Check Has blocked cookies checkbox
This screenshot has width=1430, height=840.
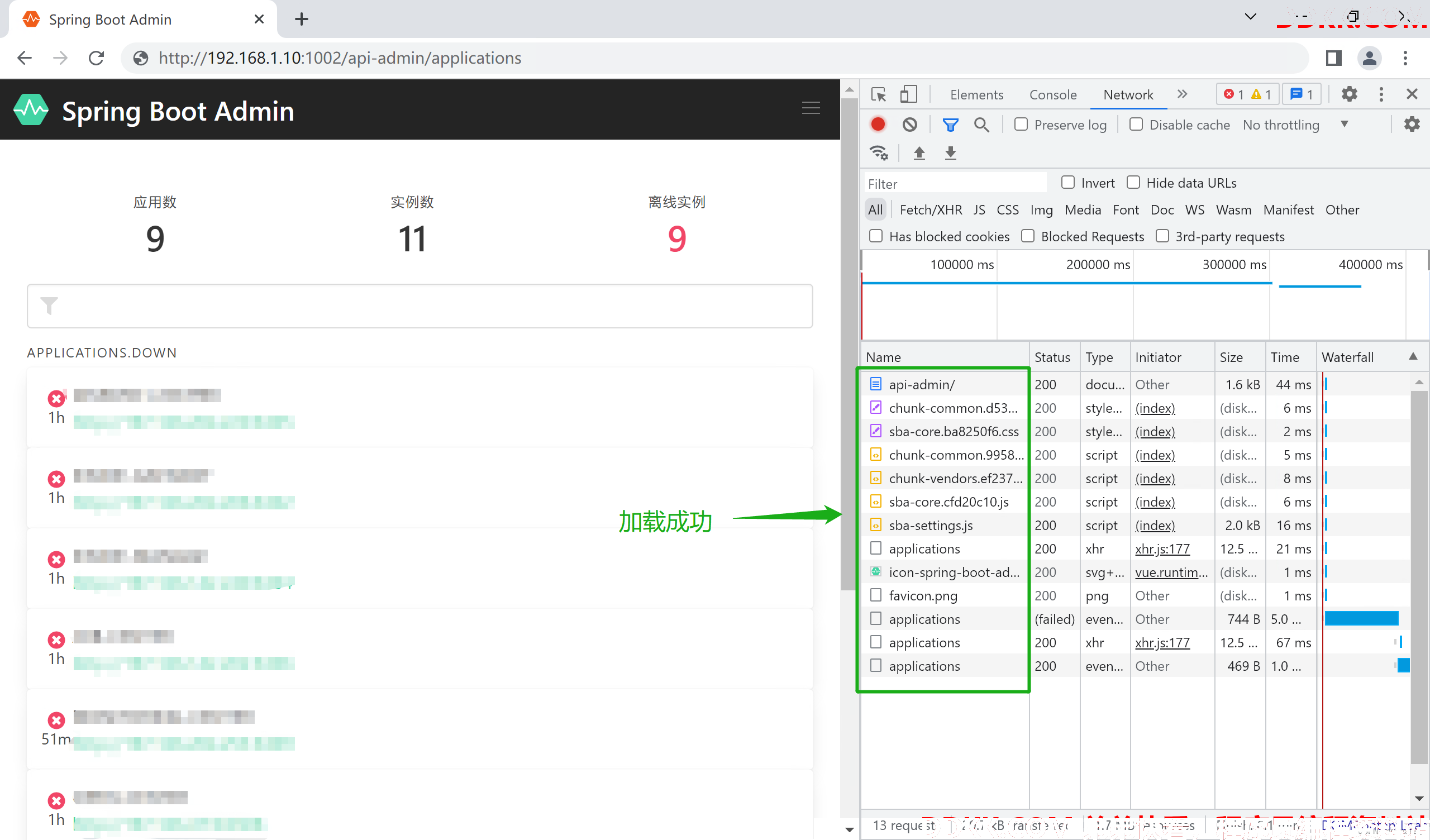pyautogui.click(x=875, y=236)
